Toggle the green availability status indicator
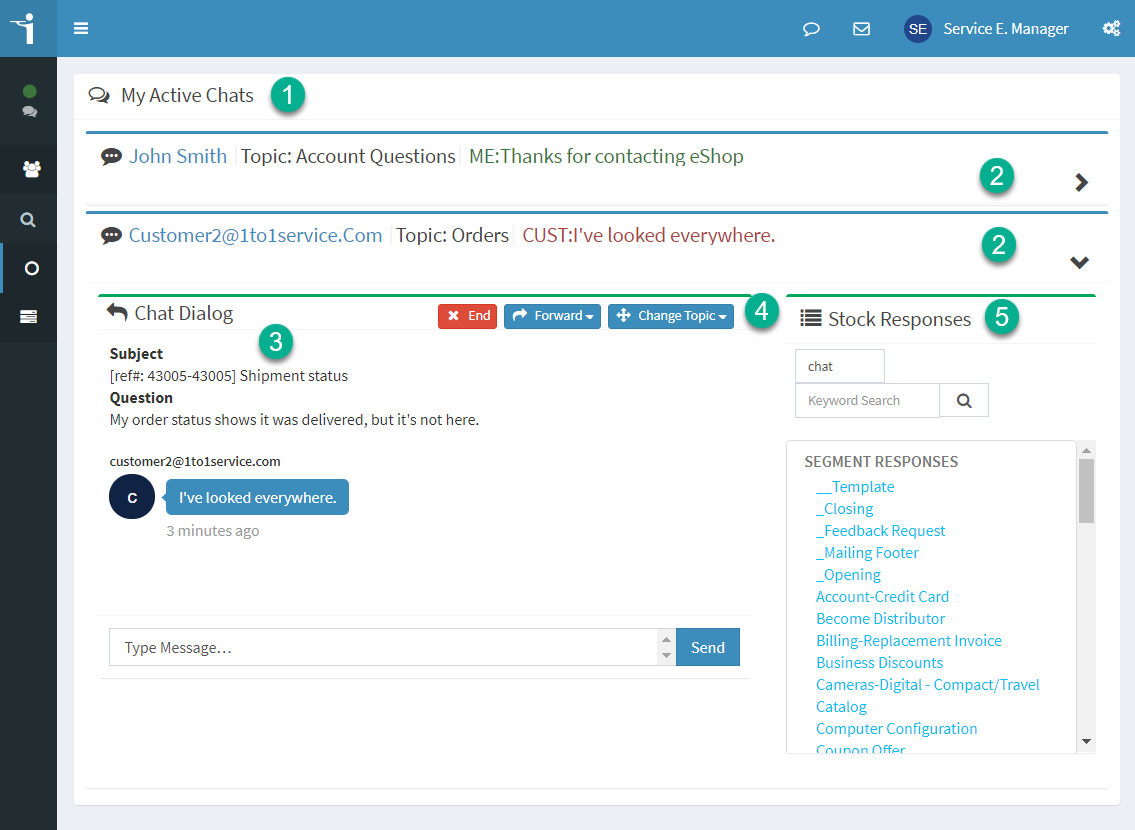This screenshot has height=830, width=1135. click(30, 91)
